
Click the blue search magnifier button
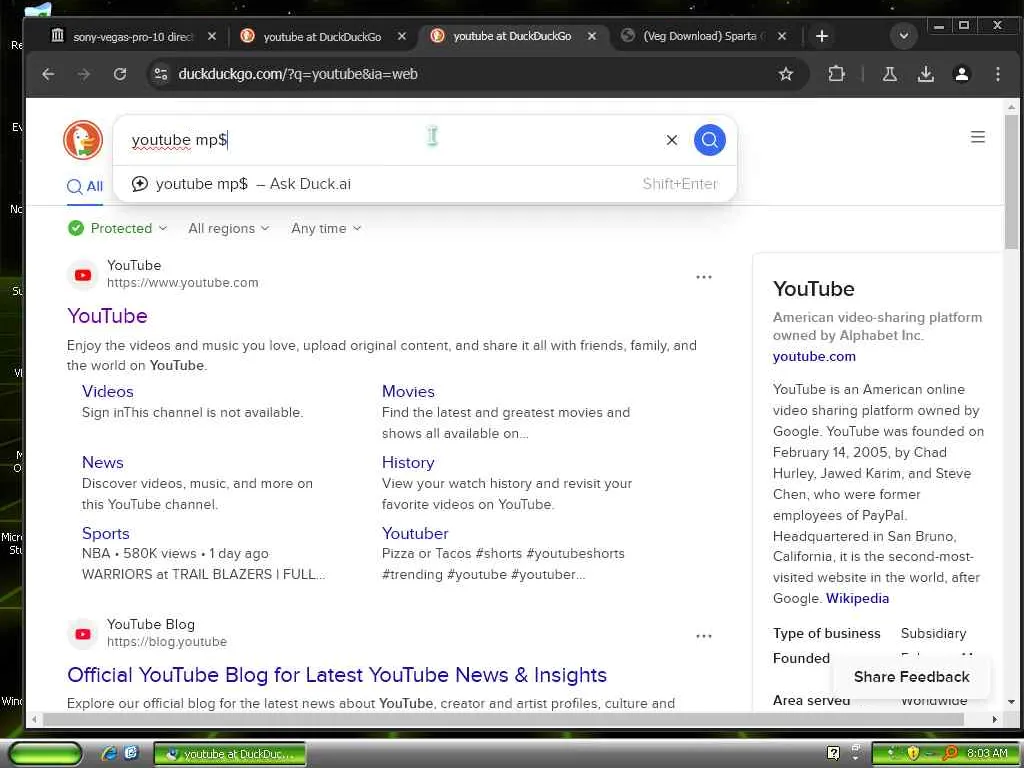[709, 140]
